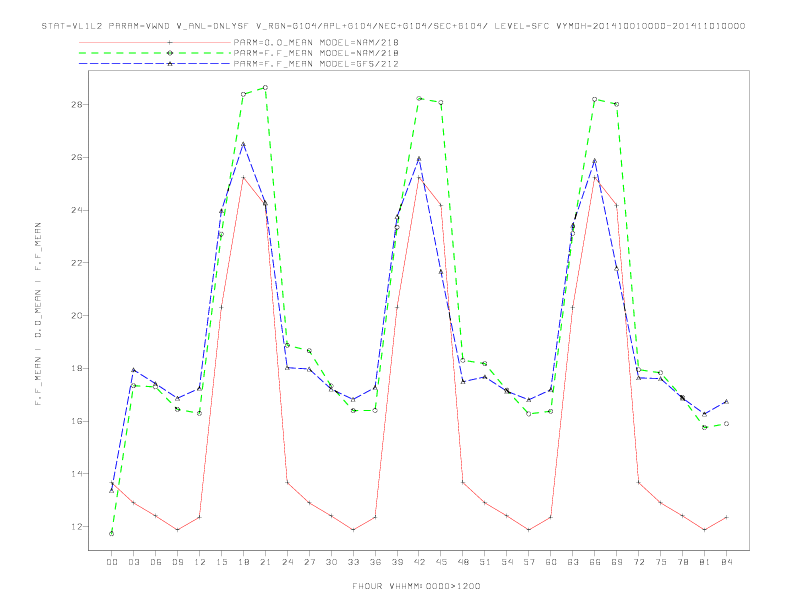Screen dimensions: 792x612
Task: Click x-axis forecast hour label 84
Action: tap(726, 562)
